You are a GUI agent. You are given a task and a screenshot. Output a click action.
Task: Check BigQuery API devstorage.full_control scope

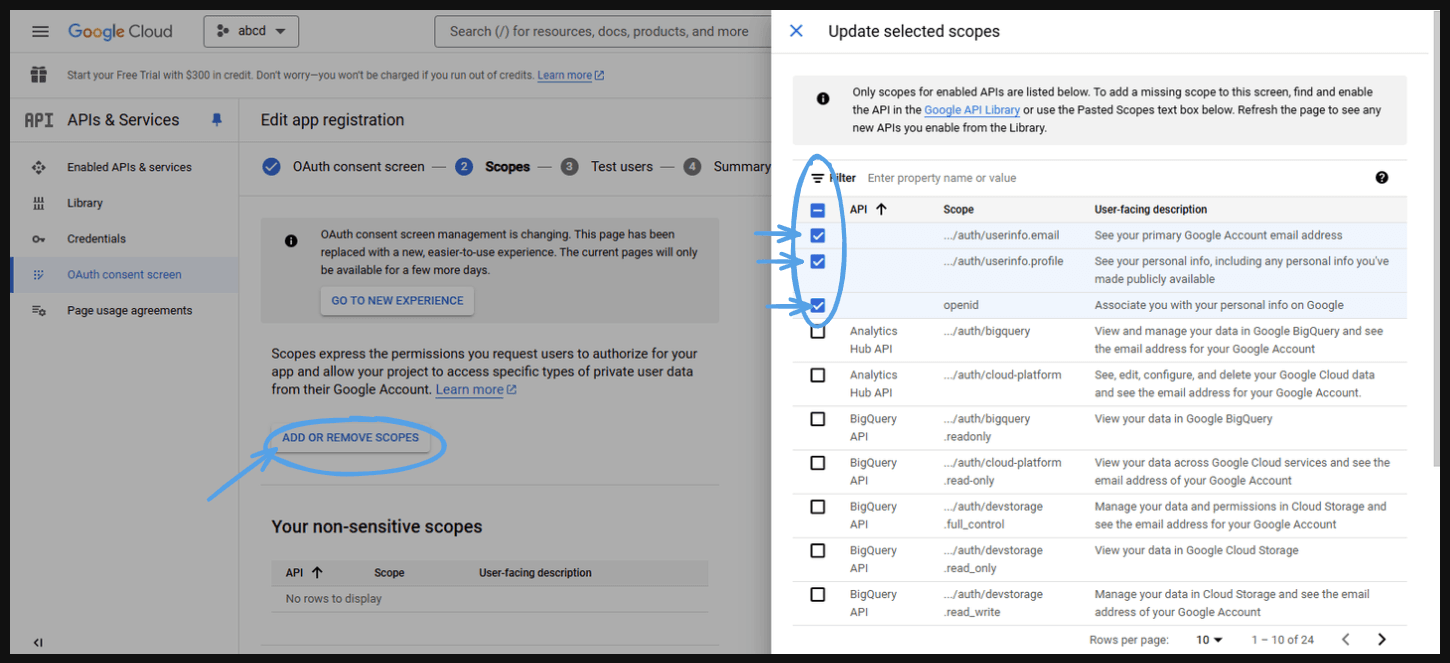pos(818,507)
